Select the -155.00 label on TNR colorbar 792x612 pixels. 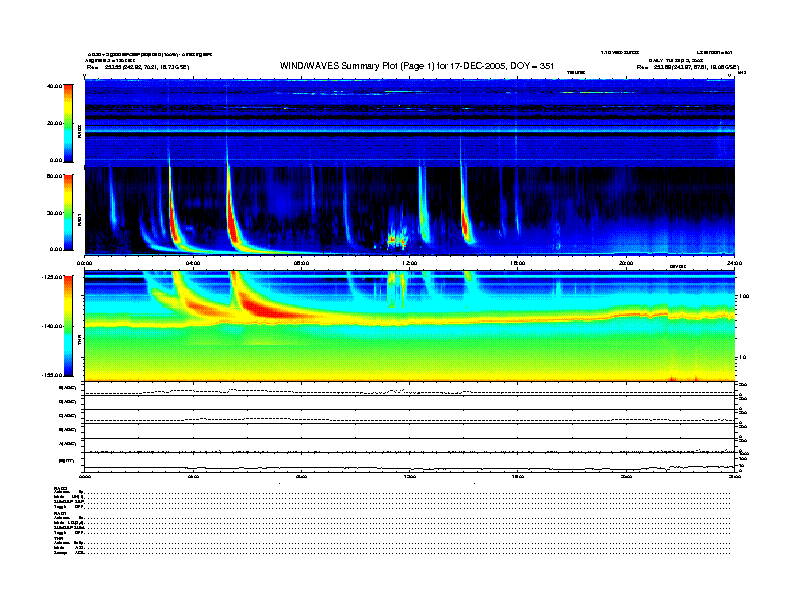click(x=53, y=375)
